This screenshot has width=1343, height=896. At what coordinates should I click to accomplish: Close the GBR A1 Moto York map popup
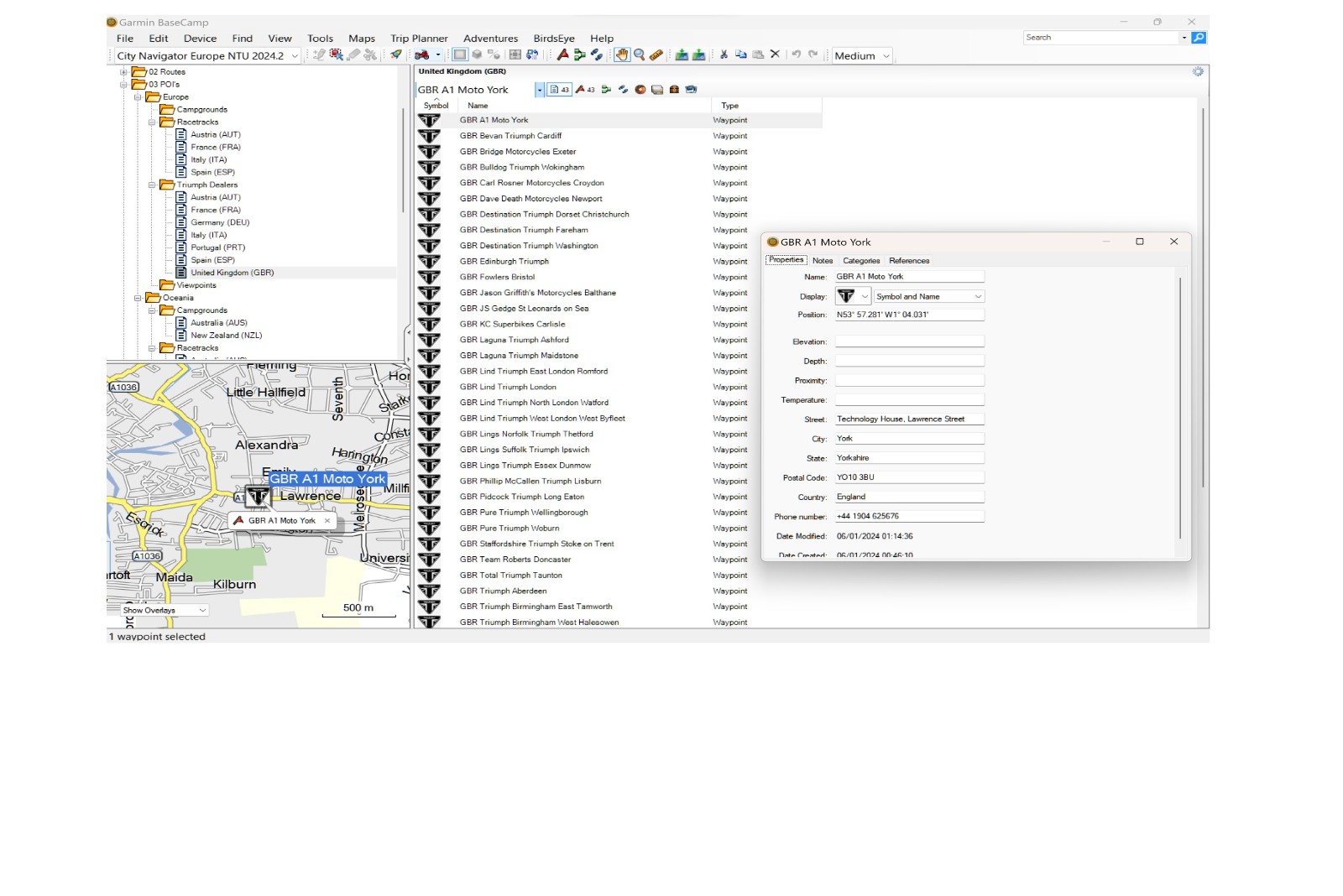point(327,521)
